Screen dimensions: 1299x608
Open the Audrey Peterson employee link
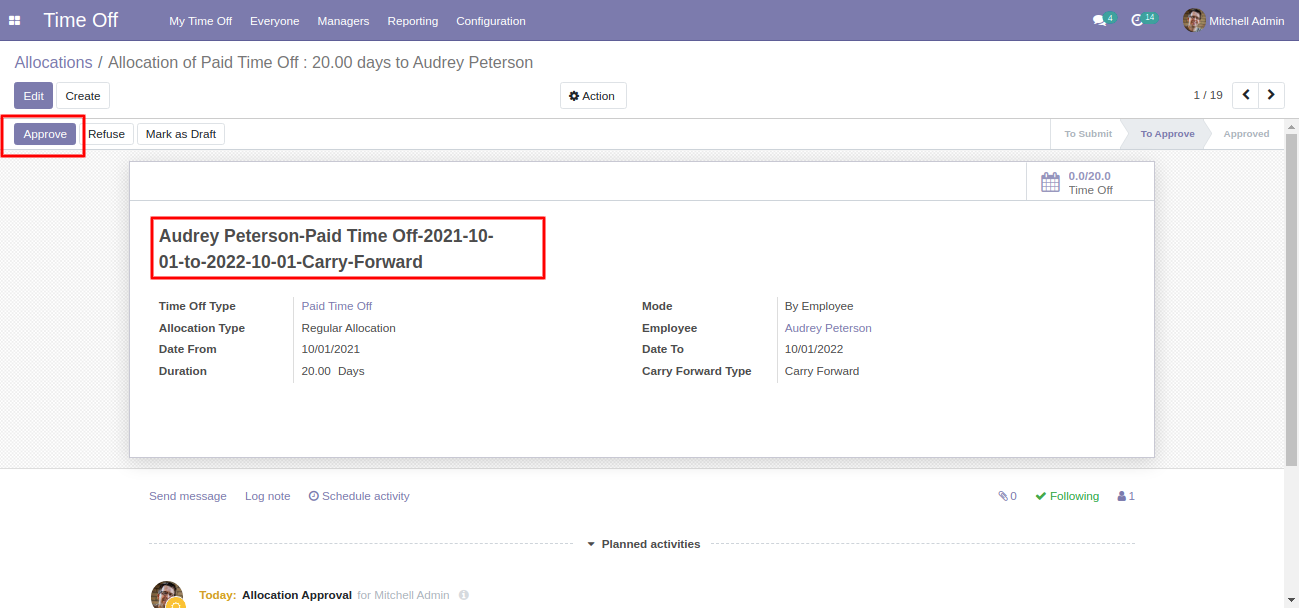coord(828,328)
